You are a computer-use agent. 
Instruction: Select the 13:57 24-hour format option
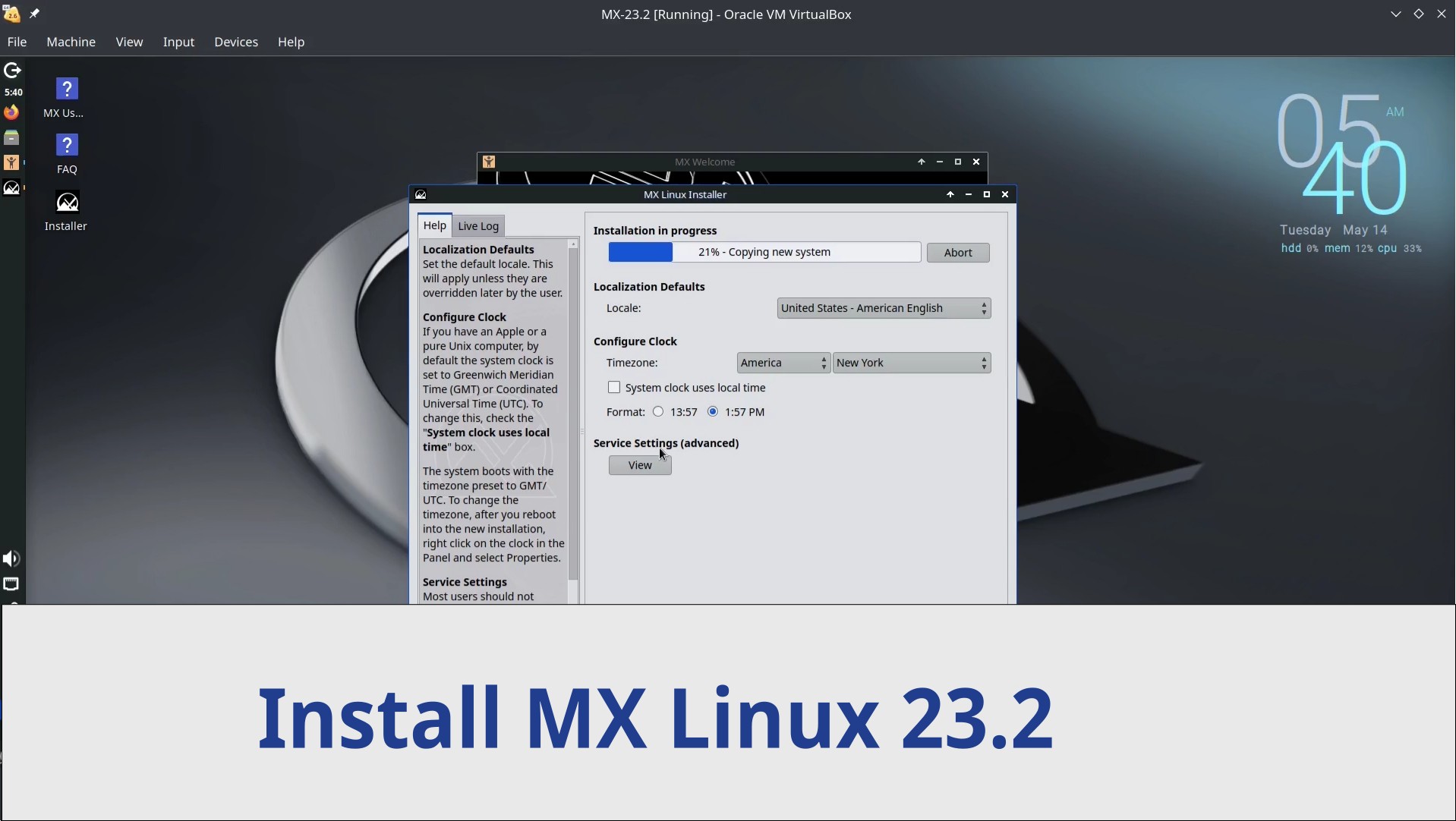(658, 412)
